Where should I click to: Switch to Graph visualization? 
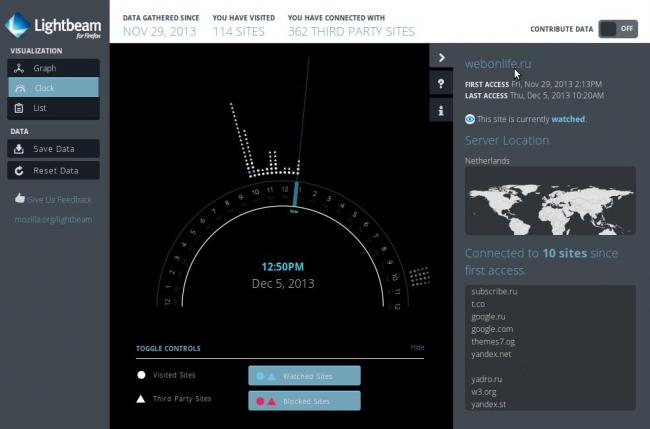[53, 68]
